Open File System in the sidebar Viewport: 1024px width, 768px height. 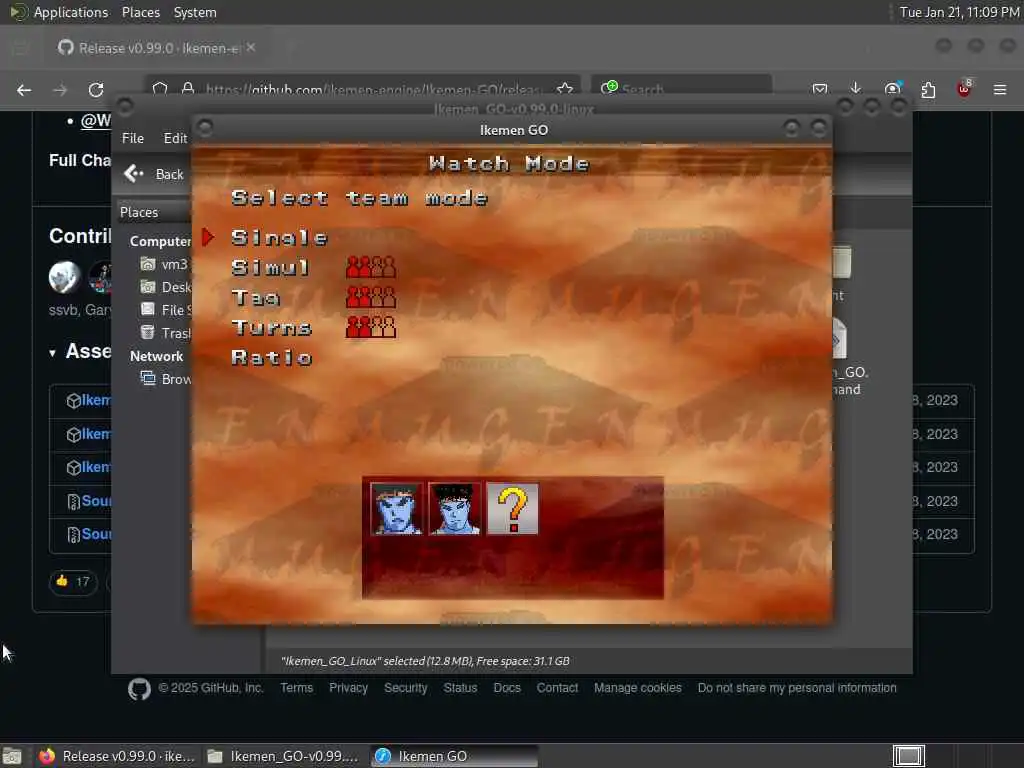[x=166, y=310]
